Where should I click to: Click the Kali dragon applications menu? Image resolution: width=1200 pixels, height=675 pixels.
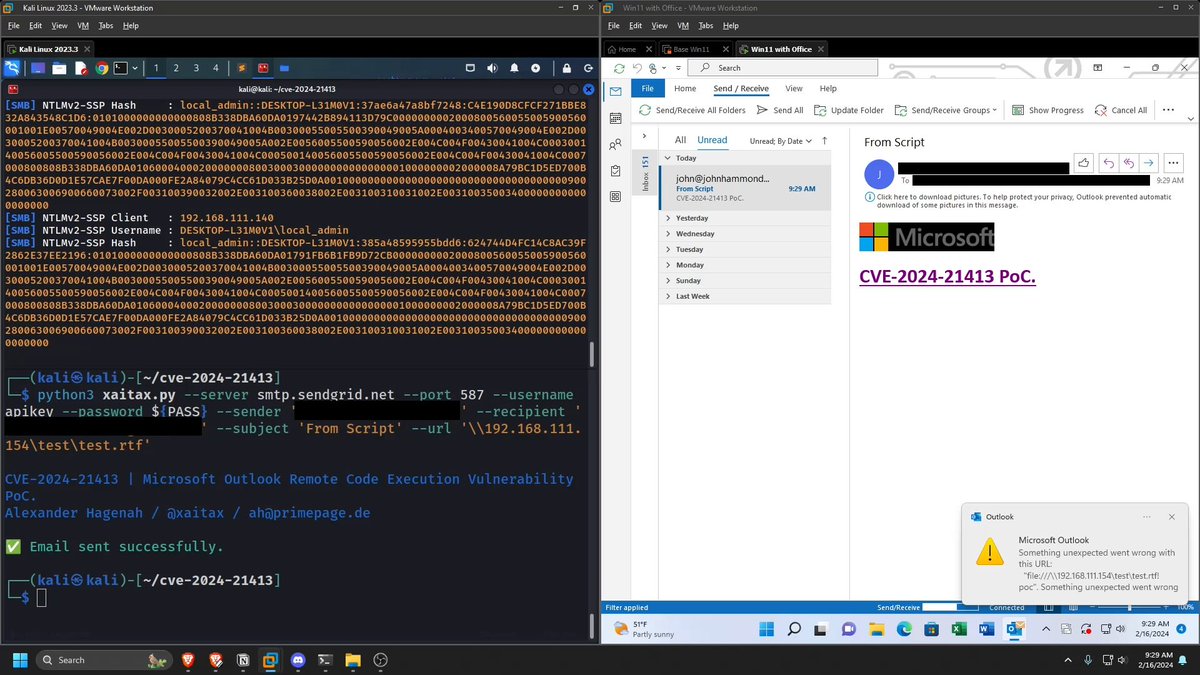tap(12, 68)
